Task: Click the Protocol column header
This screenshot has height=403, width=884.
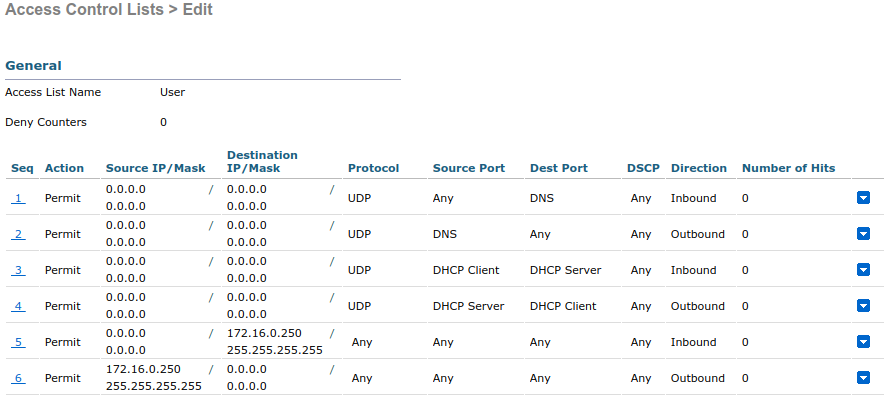Action: [x=373, y=168]
